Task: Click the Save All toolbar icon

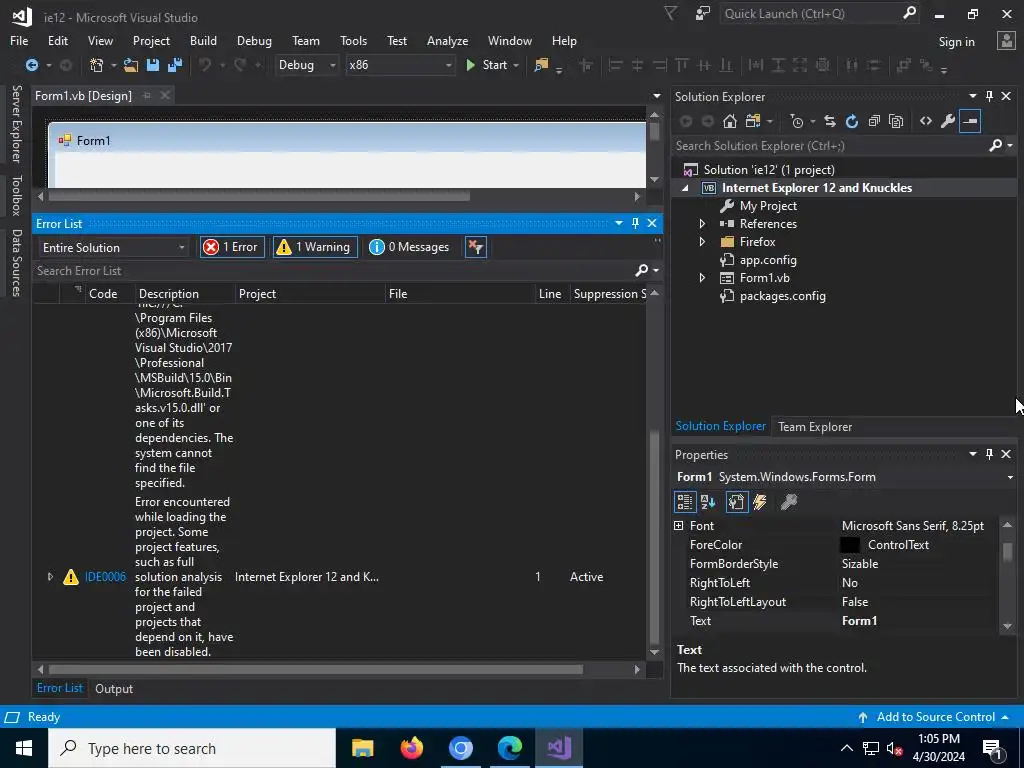Action: 175,65
